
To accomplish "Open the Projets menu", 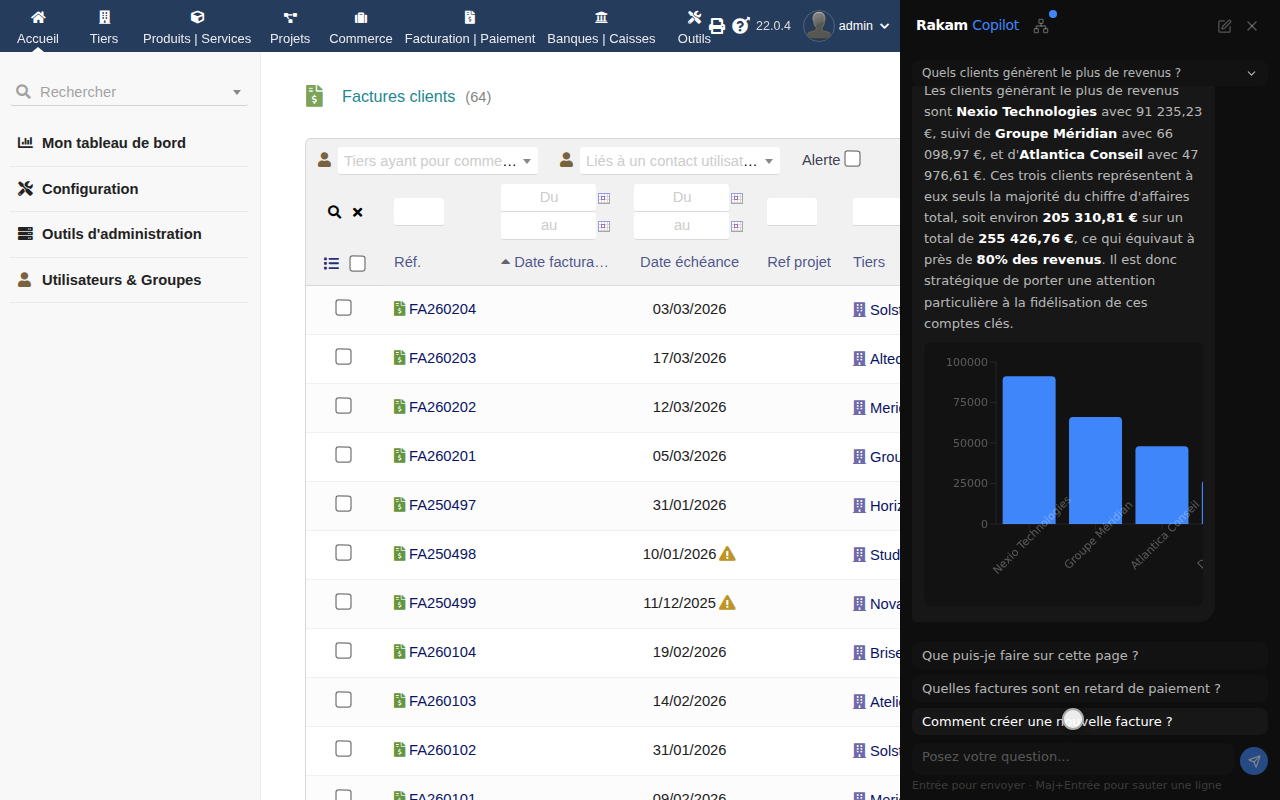I will click(x=290, y=27).
